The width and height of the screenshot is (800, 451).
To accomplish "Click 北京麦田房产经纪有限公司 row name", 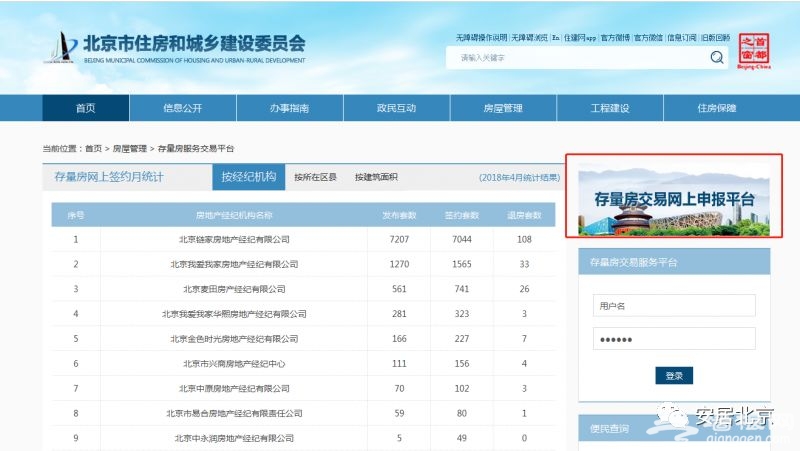I will 234,289.
